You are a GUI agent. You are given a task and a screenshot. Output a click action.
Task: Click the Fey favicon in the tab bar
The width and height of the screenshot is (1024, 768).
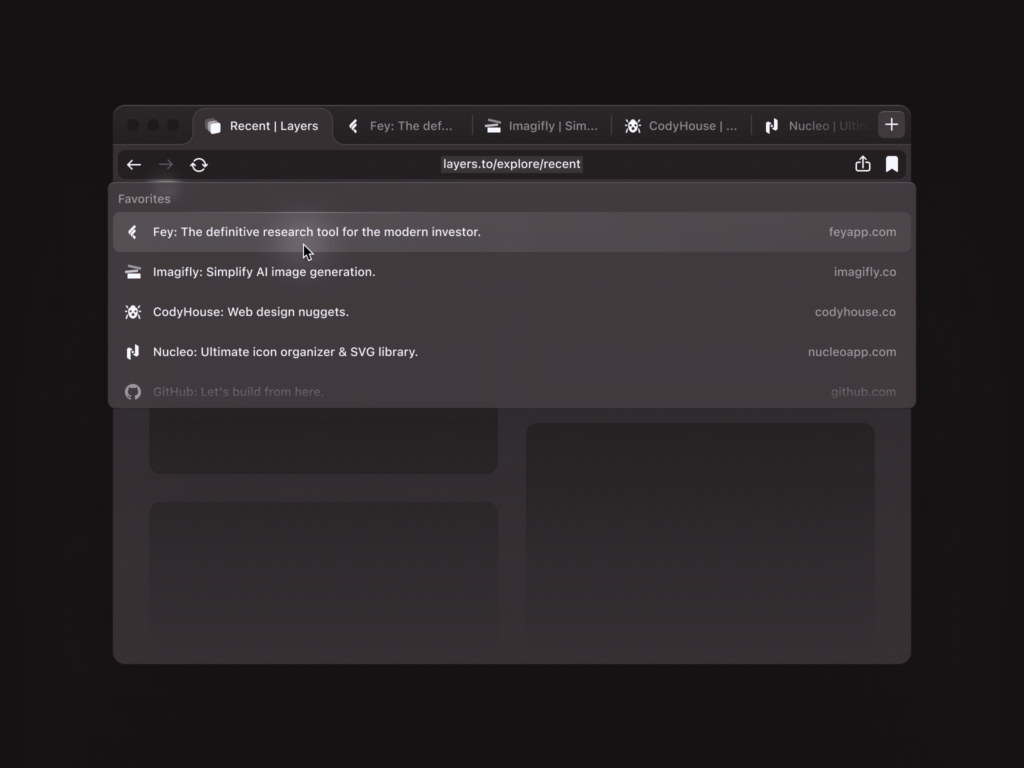point(353,126)
